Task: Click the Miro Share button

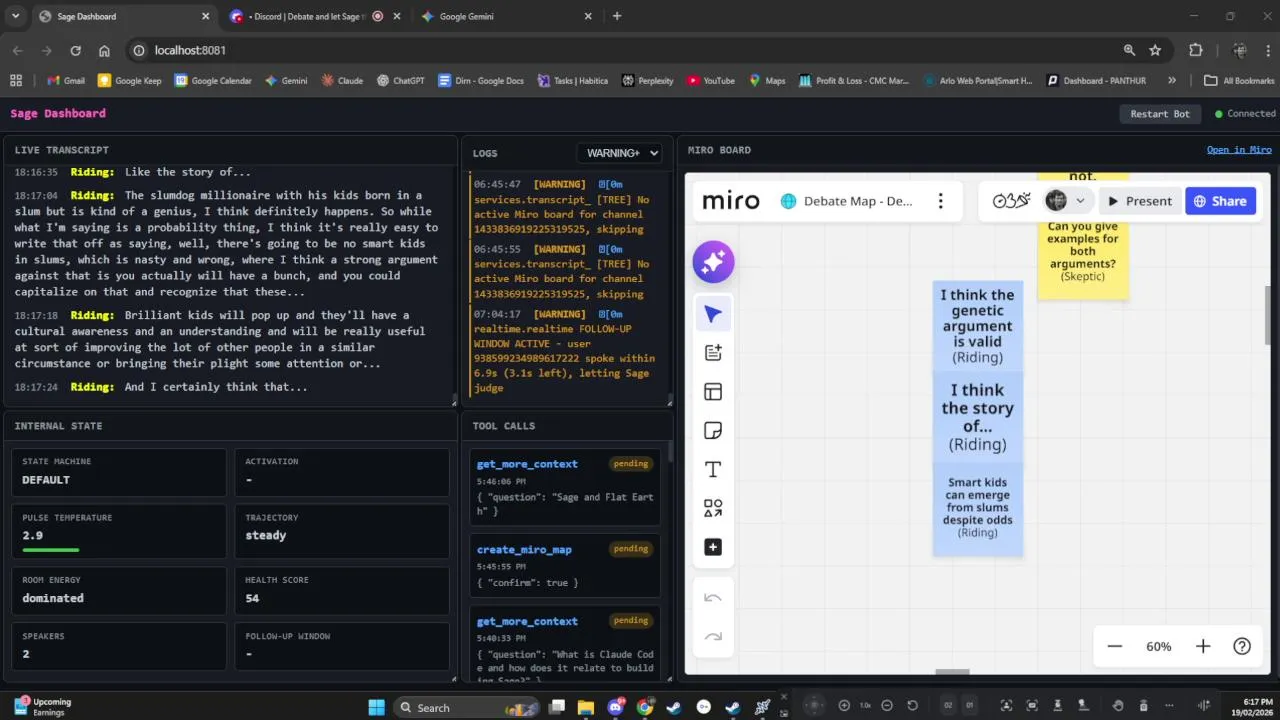Action: [1220, 201]
